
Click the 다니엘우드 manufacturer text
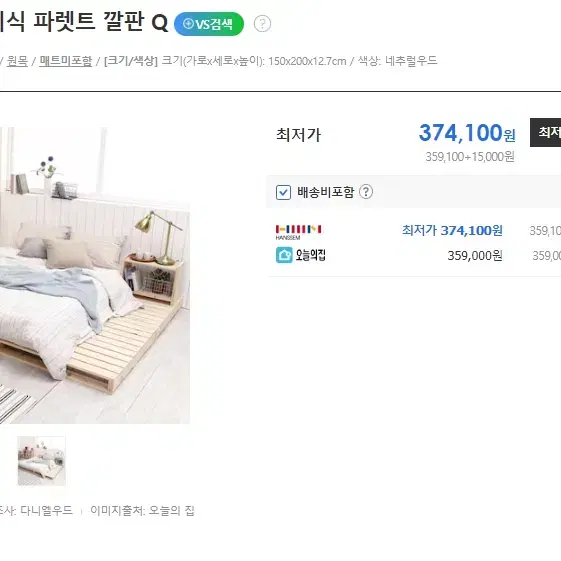click(46, 510)
